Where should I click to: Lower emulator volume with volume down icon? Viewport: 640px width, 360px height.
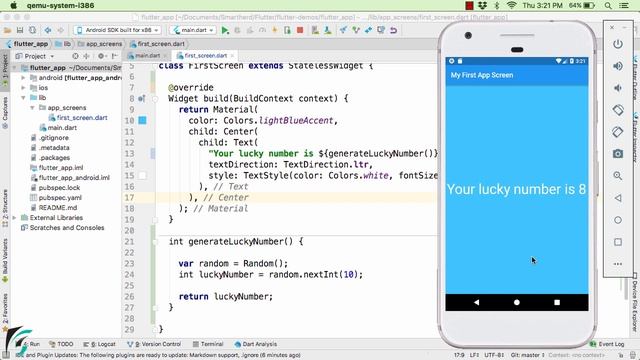point(618,88)
